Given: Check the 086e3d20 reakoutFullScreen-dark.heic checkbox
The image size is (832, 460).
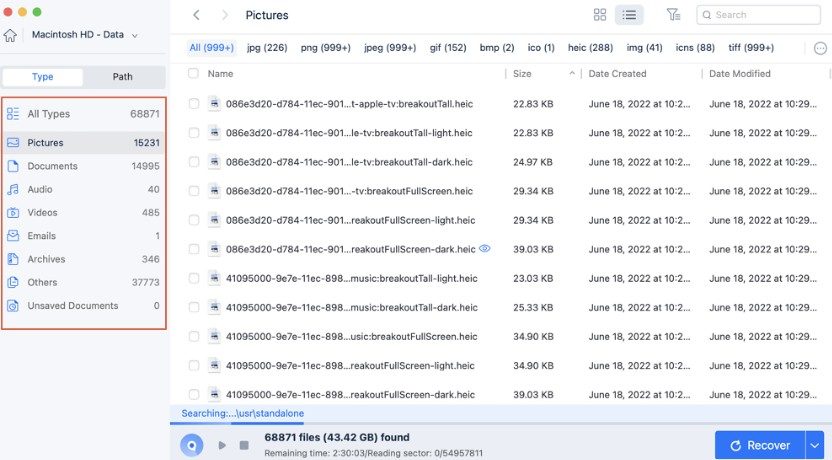Looking at the screenshot, I should coord(194,249).
